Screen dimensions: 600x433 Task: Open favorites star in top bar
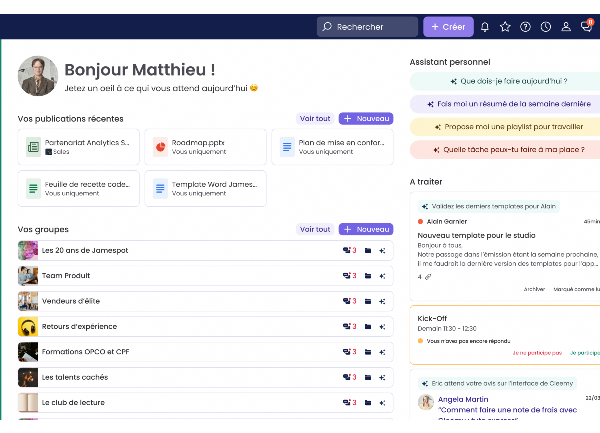(505, 27)
